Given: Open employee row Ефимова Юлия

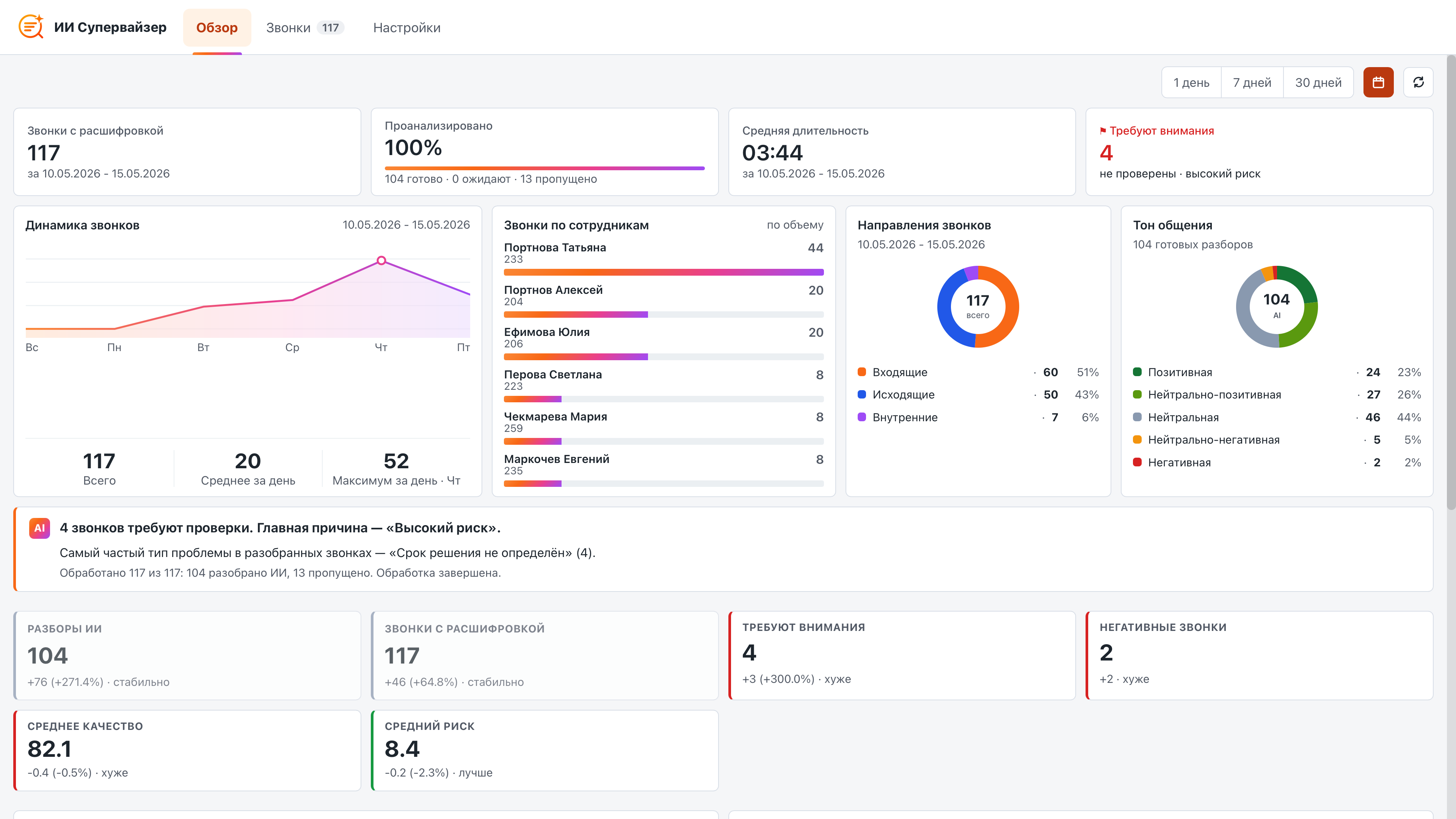Looking at the screenshot, I should point(664,343).
